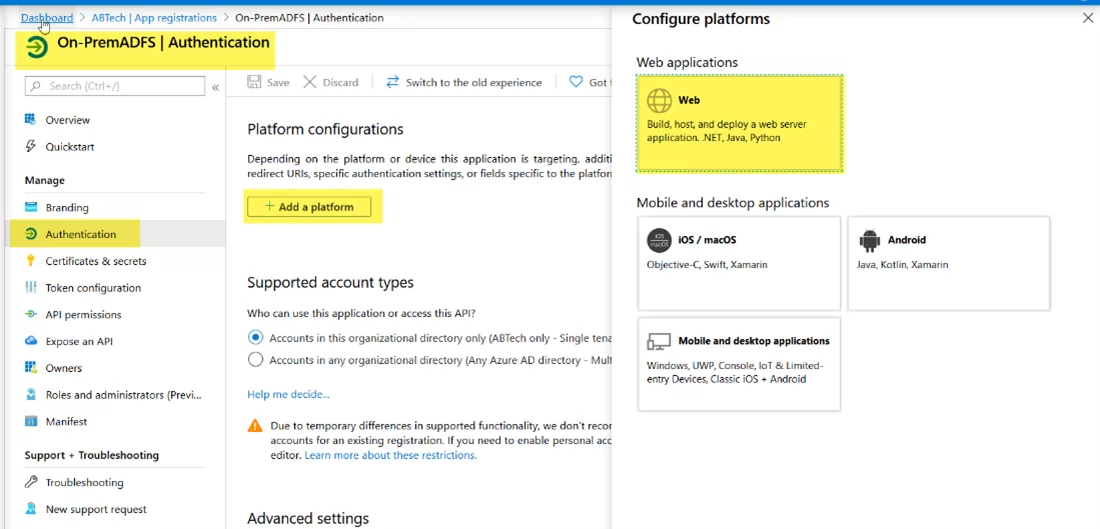Click the Web applications heading
Image resolution: width=1100 pixels, height=529 pixels.
[687, 62]
